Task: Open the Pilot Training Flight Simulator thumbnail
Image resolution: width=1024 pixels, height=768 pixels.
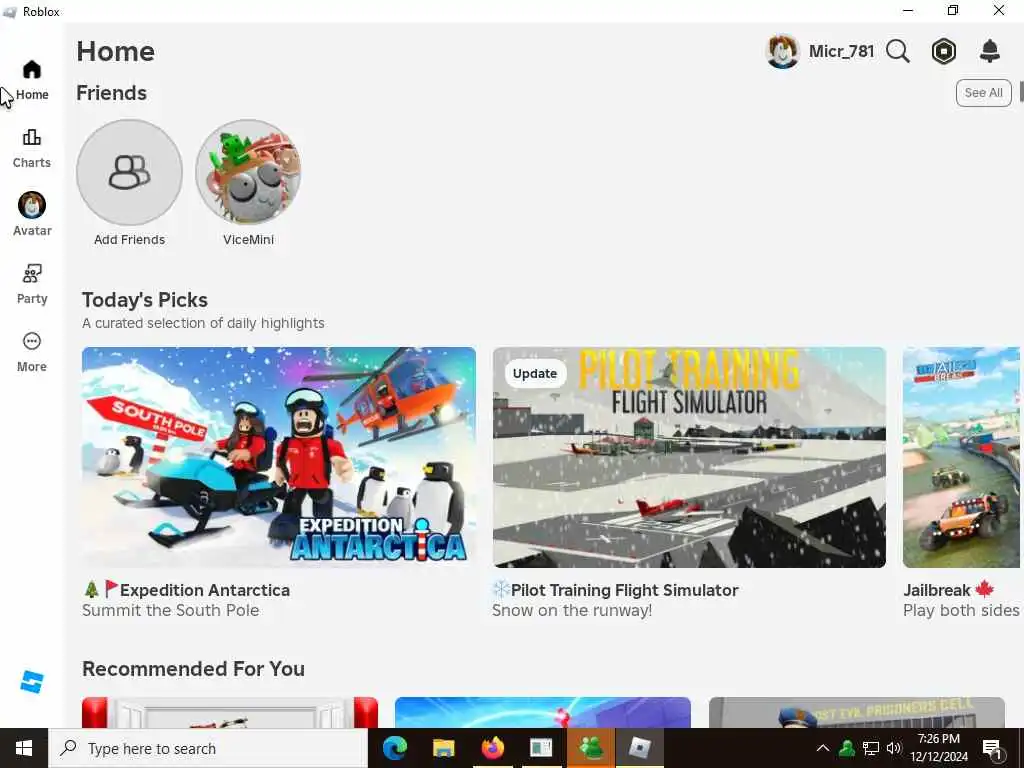Action: tap(690, 457)
